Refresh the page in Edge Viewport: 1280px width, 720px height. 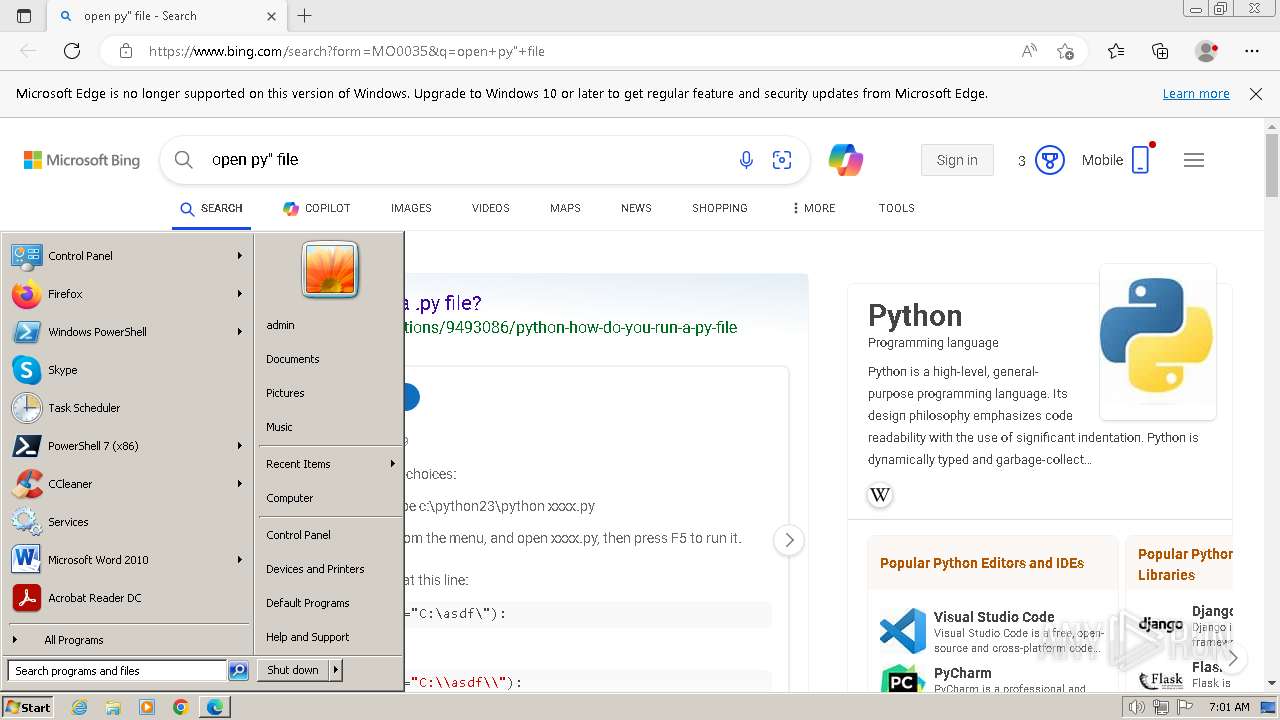coord(72,51)
